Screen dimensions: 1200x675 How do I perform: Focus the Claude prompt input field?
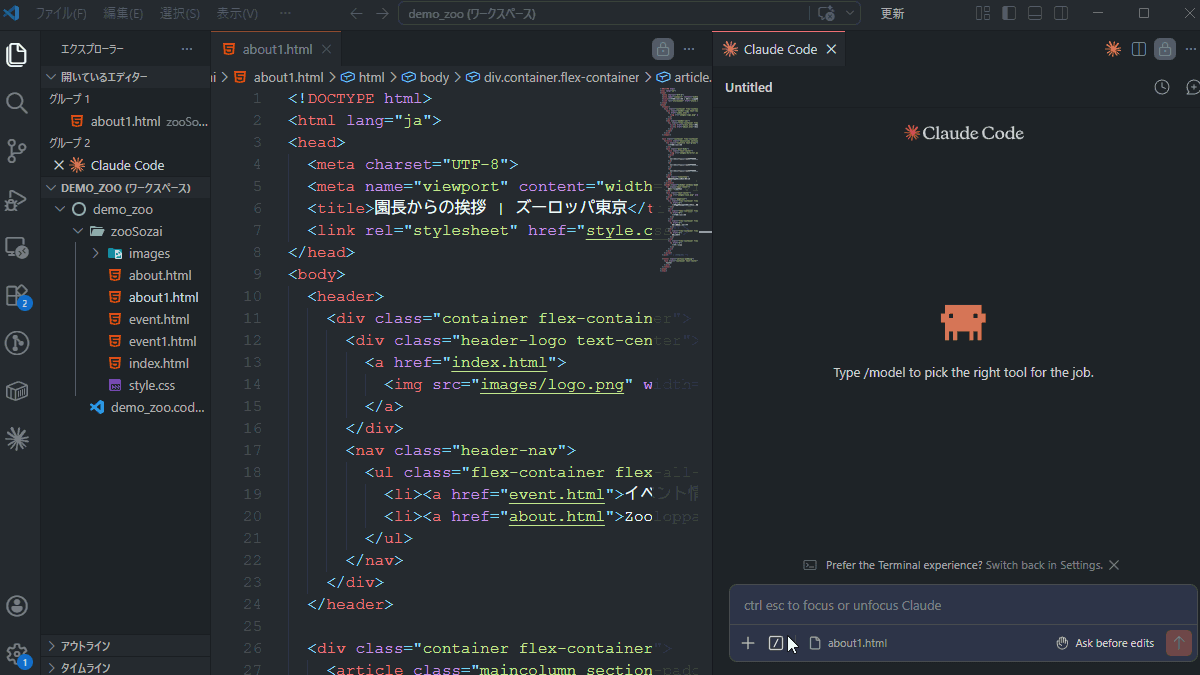pyautogui.click(x=960, y=605)
